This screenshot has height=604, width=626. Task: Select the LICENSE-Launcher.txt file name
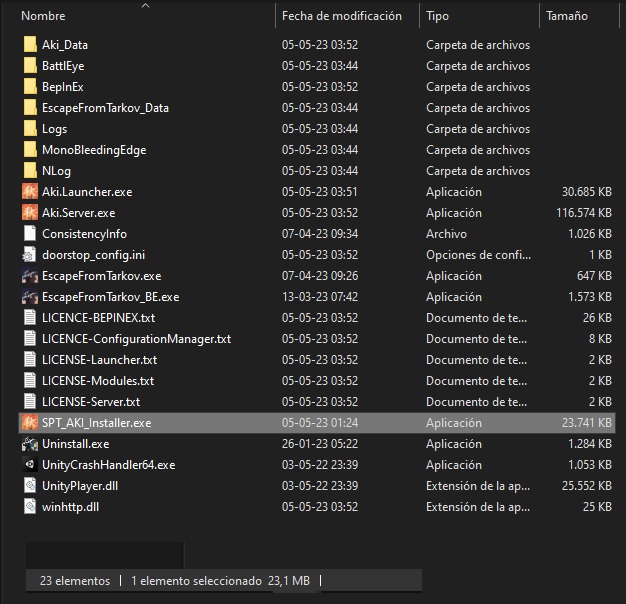pyautogui.click(x=99, y=360)
